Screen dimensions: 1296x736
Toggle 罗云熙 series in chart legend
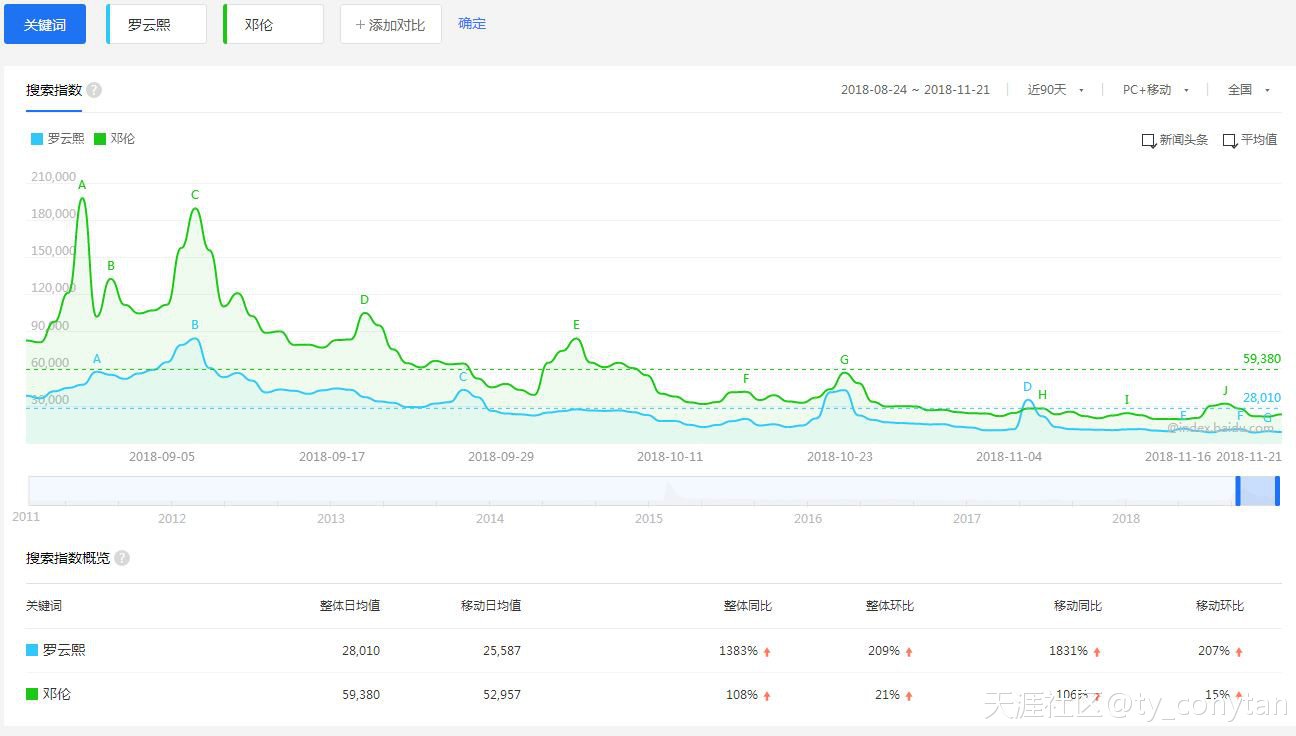[58, 139]
